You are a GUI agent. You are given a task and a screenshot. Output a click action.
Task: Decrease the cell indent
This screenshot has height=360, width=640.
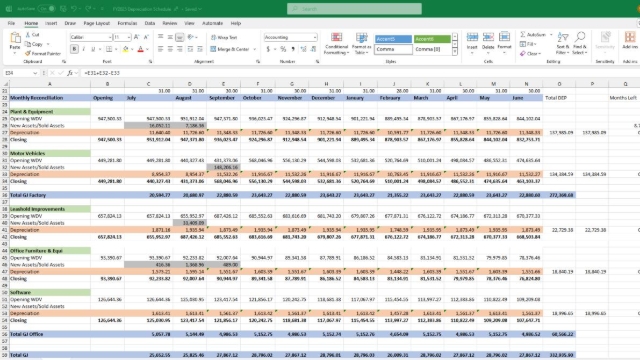190,49
